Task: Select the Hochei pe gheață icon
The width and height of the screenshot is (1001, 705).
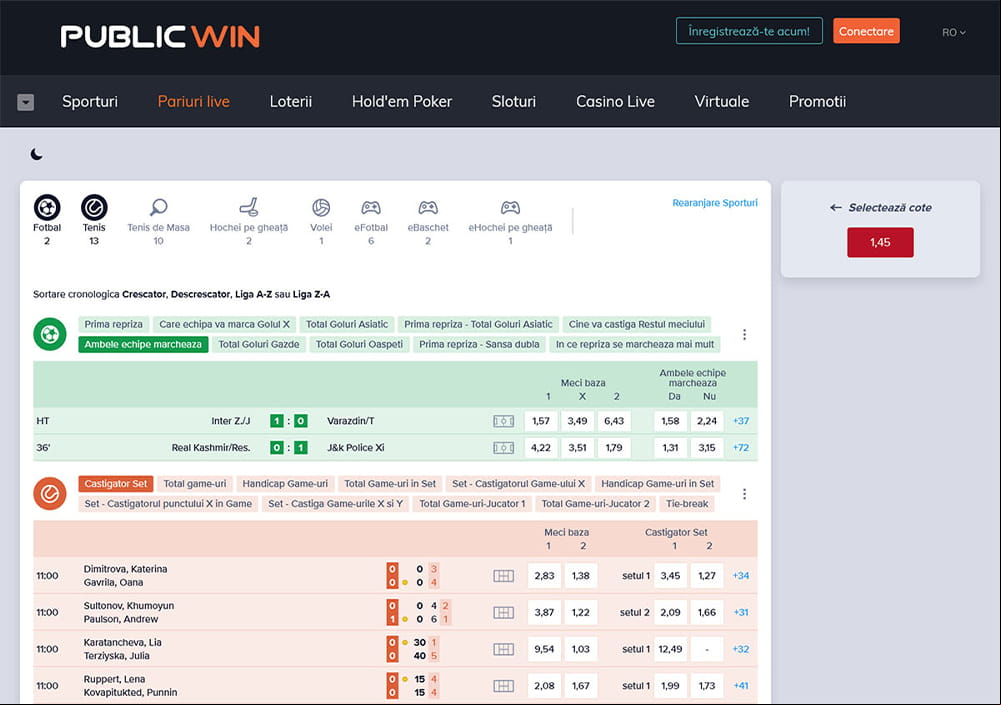Action: tap(249, 207)
